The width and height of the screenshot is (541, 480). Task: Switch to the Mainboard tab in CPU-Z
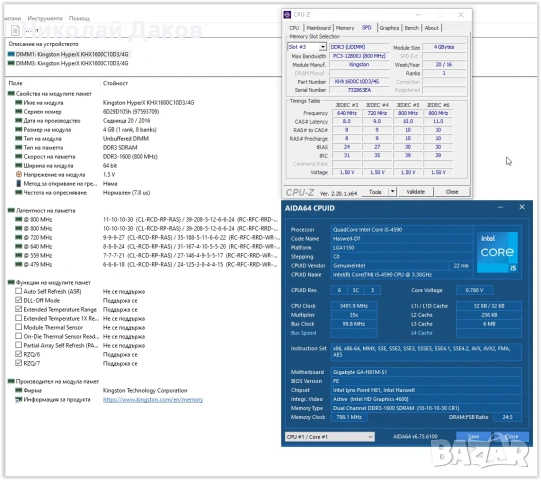click(x=318, y=28)
